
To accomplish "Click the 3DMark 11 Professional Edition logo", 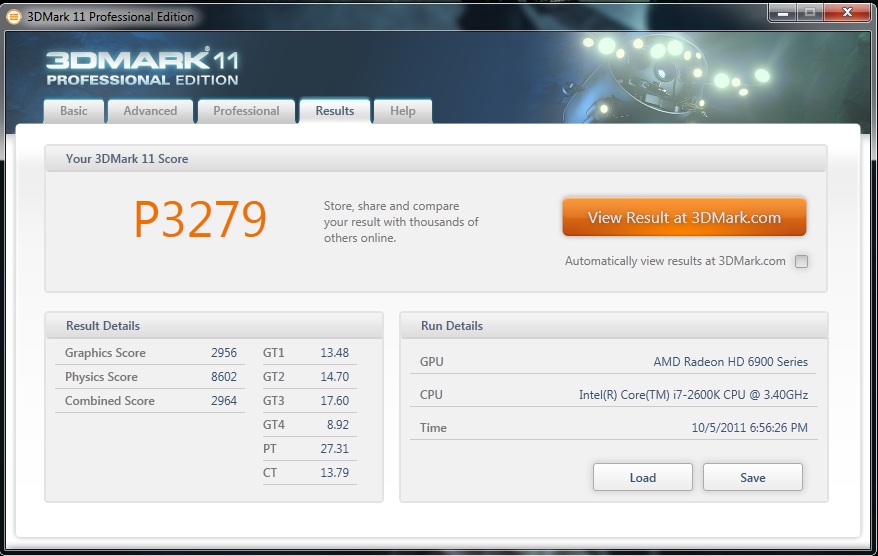I will pyautogui.click(x=142, y=67).
